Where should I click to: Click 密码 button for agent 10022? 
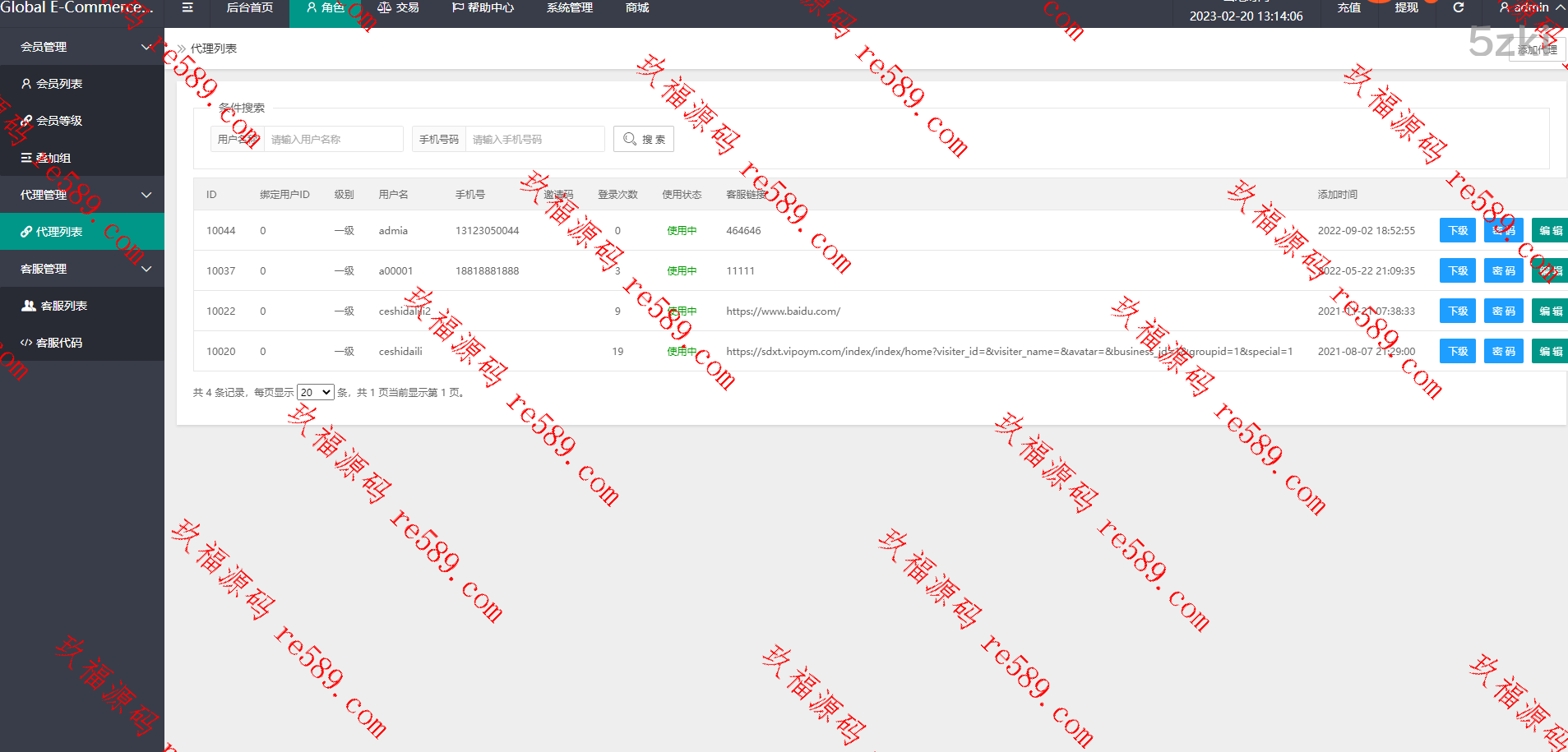tap(1503, 311)
